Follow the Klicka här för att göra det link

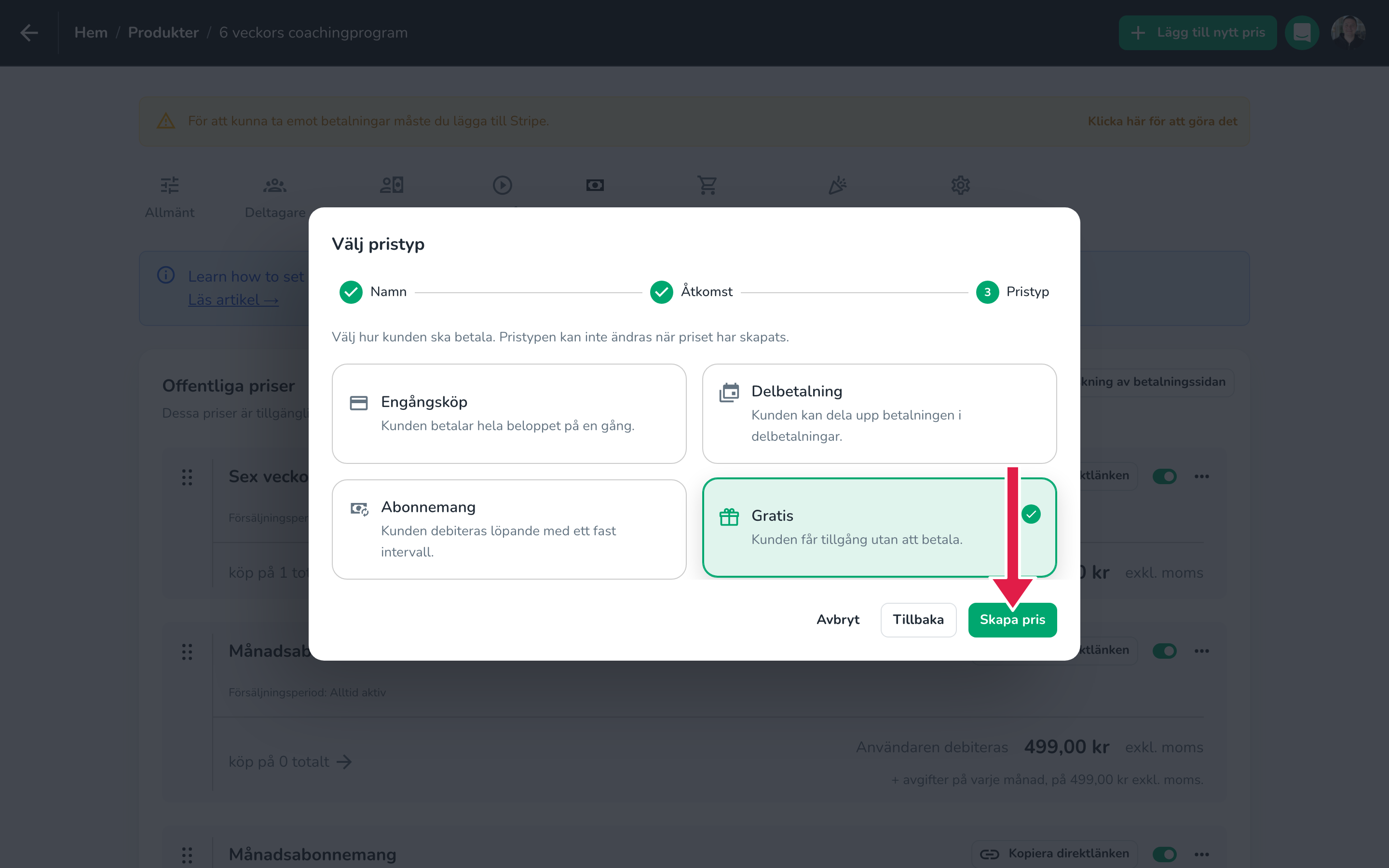point(1162,121)
